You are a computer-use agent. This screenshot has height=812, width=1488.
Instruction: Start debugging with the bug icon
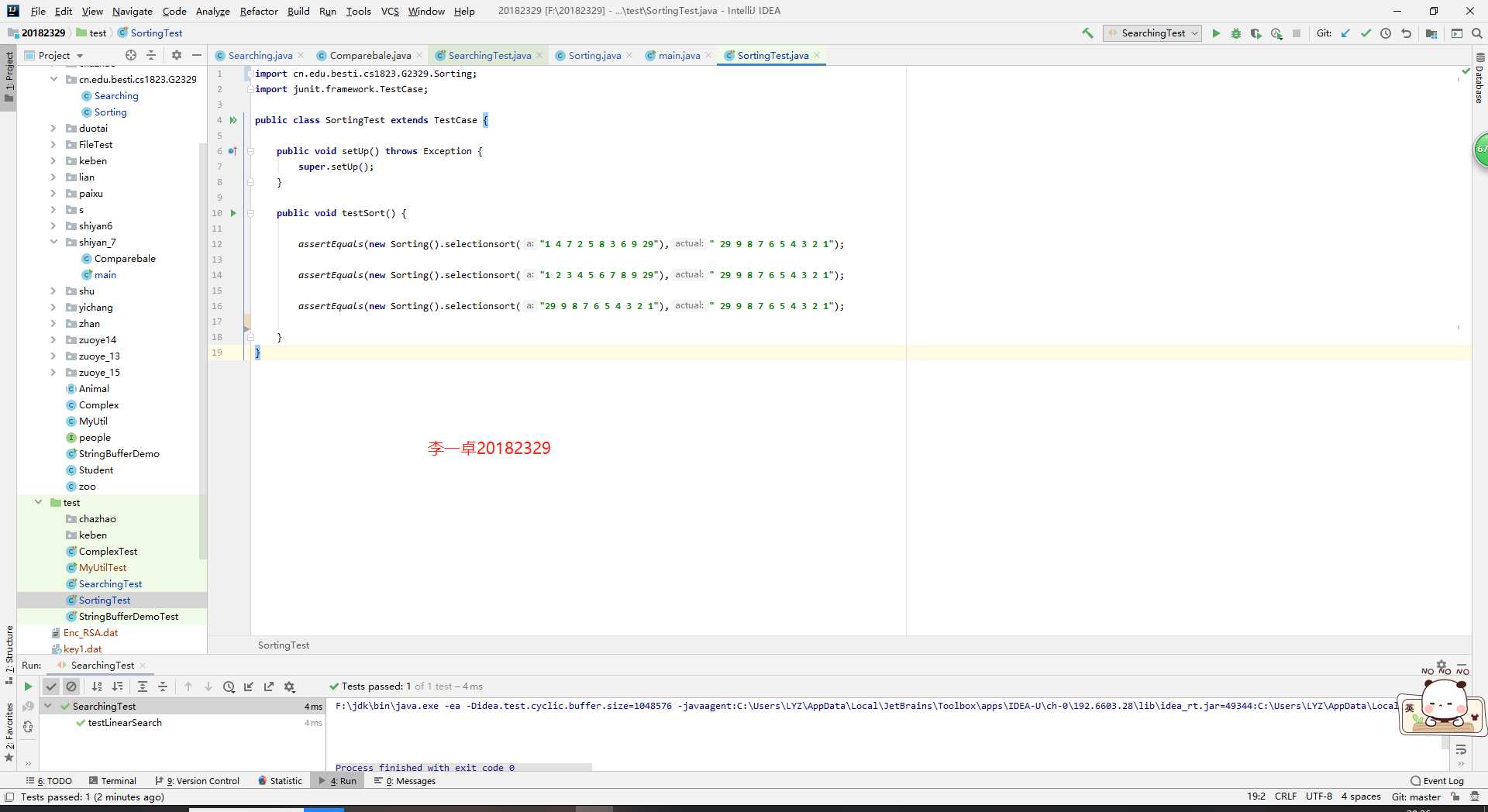coord(1236,33)
